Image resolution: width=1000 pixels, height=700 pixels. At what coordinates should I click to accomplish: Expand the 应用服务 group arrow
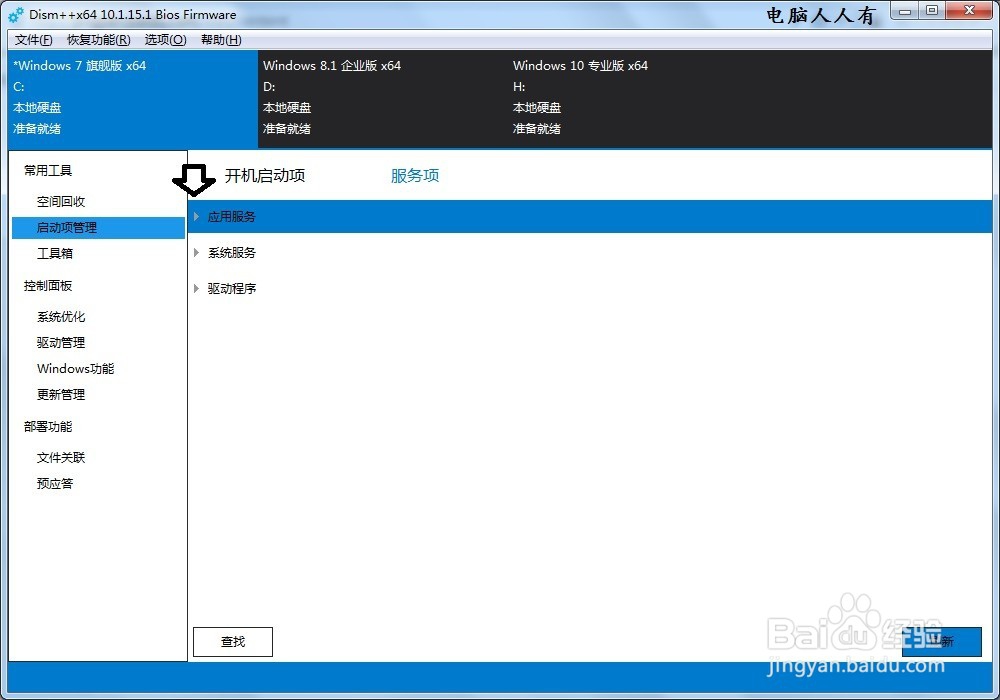196,217
